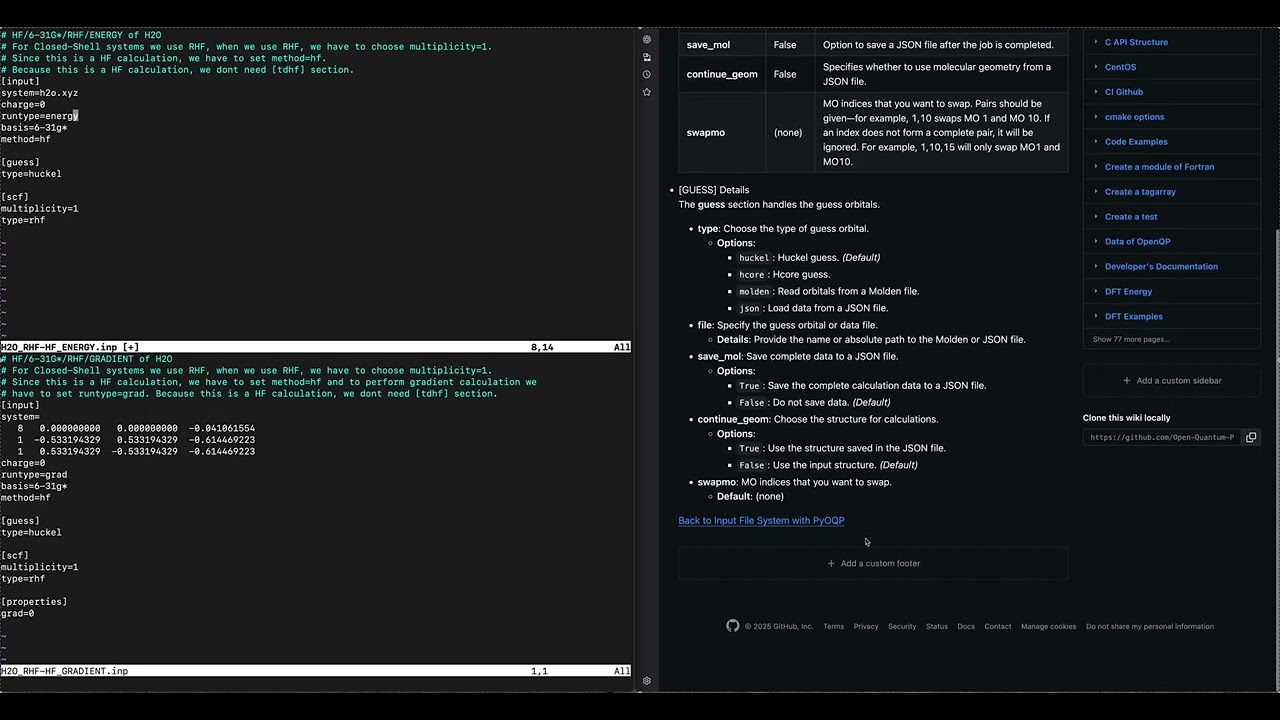Click the 'grad=0' line in the editor
This screenshot has width=1280, height=720.
tap(17, 614)
